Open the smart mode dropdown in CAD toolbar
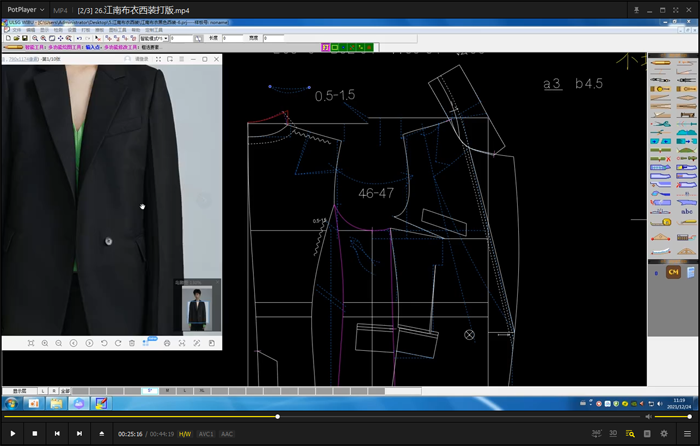The height and width of the screenshot is (446, 700). point(154,38)
